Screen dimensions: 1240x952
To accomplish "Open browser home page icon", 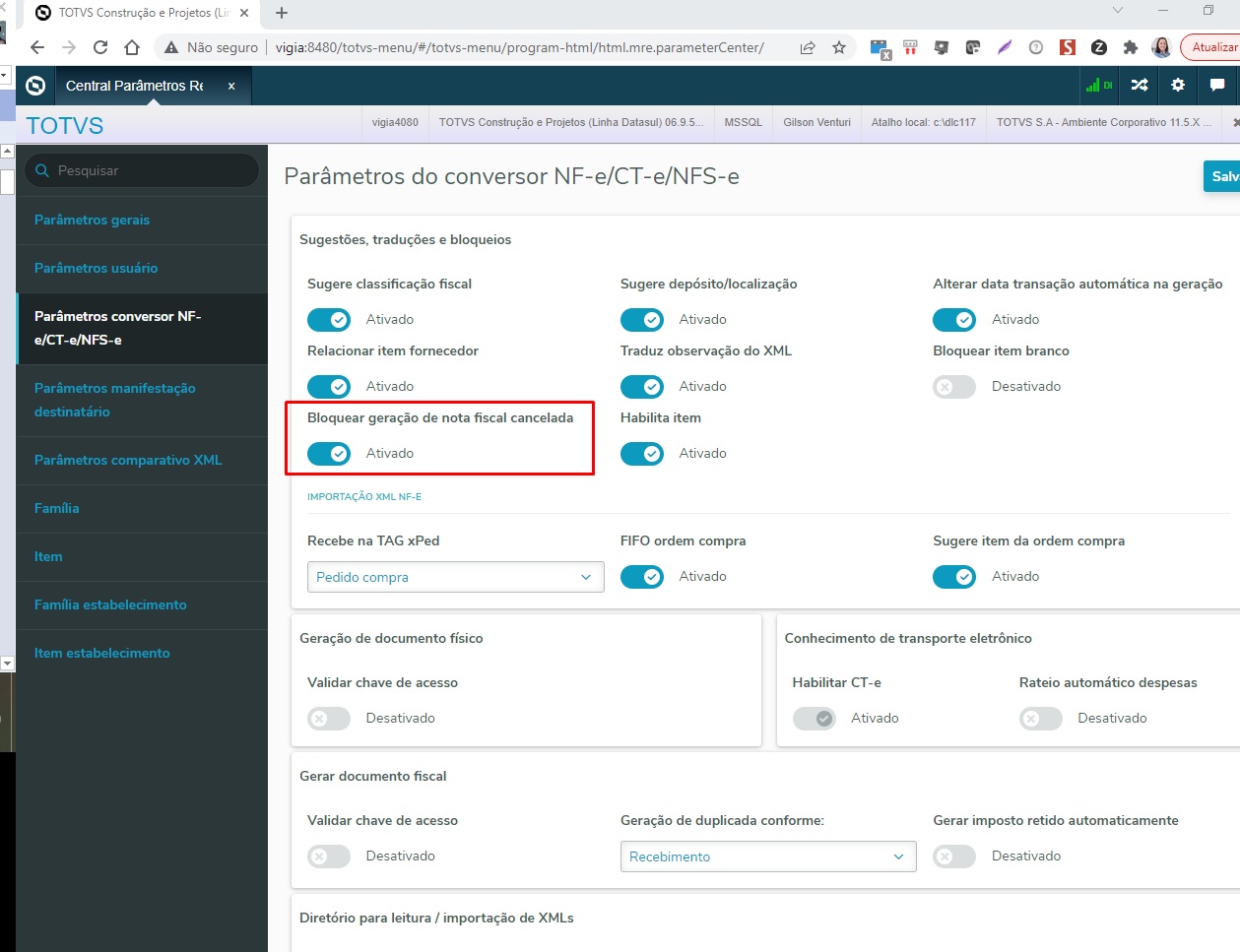I will 132,47.
